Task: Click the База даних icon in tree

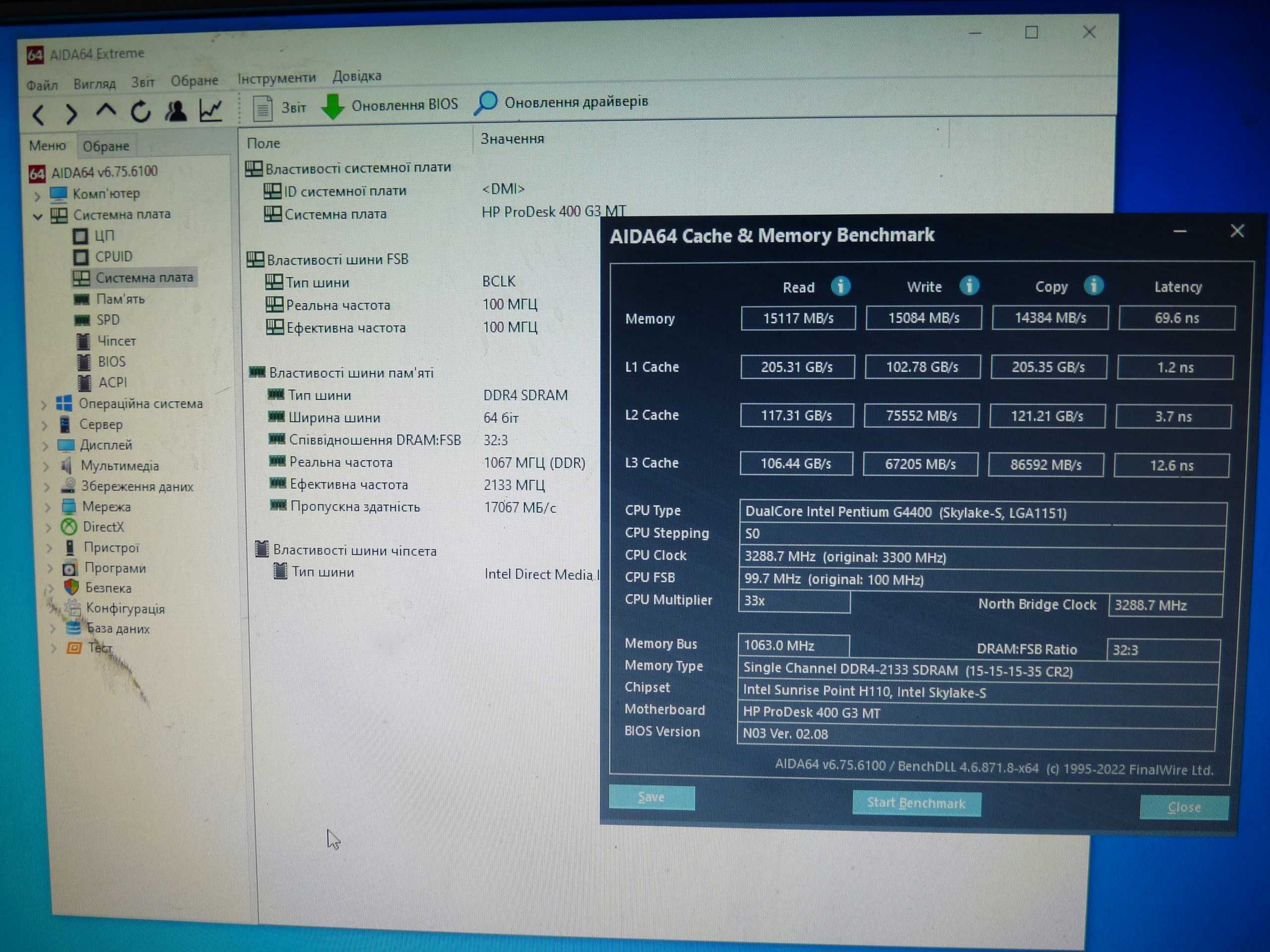Action: tap(73, 628)
